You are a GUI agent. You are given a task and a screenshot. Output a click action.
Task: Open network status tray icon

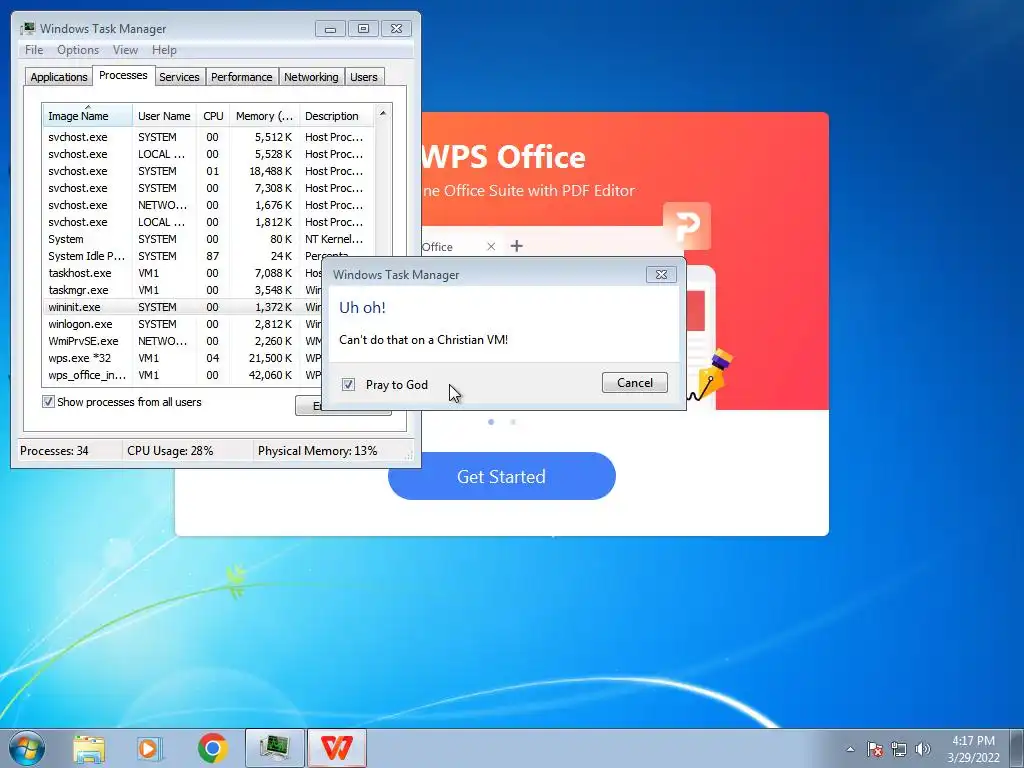(x=899, y=749)
